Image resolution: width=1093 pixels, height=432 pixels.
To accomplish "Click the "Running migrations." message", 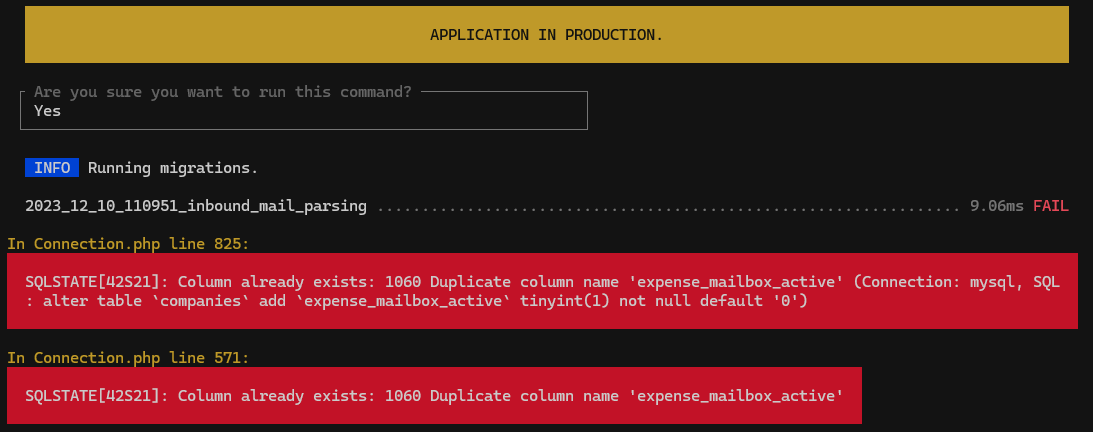I will point(173,167).
